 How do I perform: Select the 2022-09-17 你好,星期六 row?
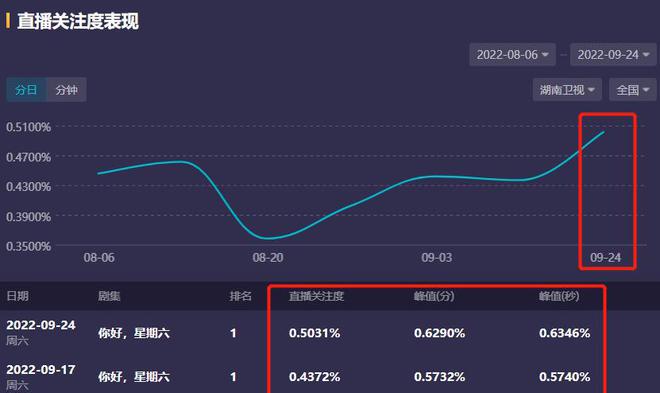click(x=330, y=376)
